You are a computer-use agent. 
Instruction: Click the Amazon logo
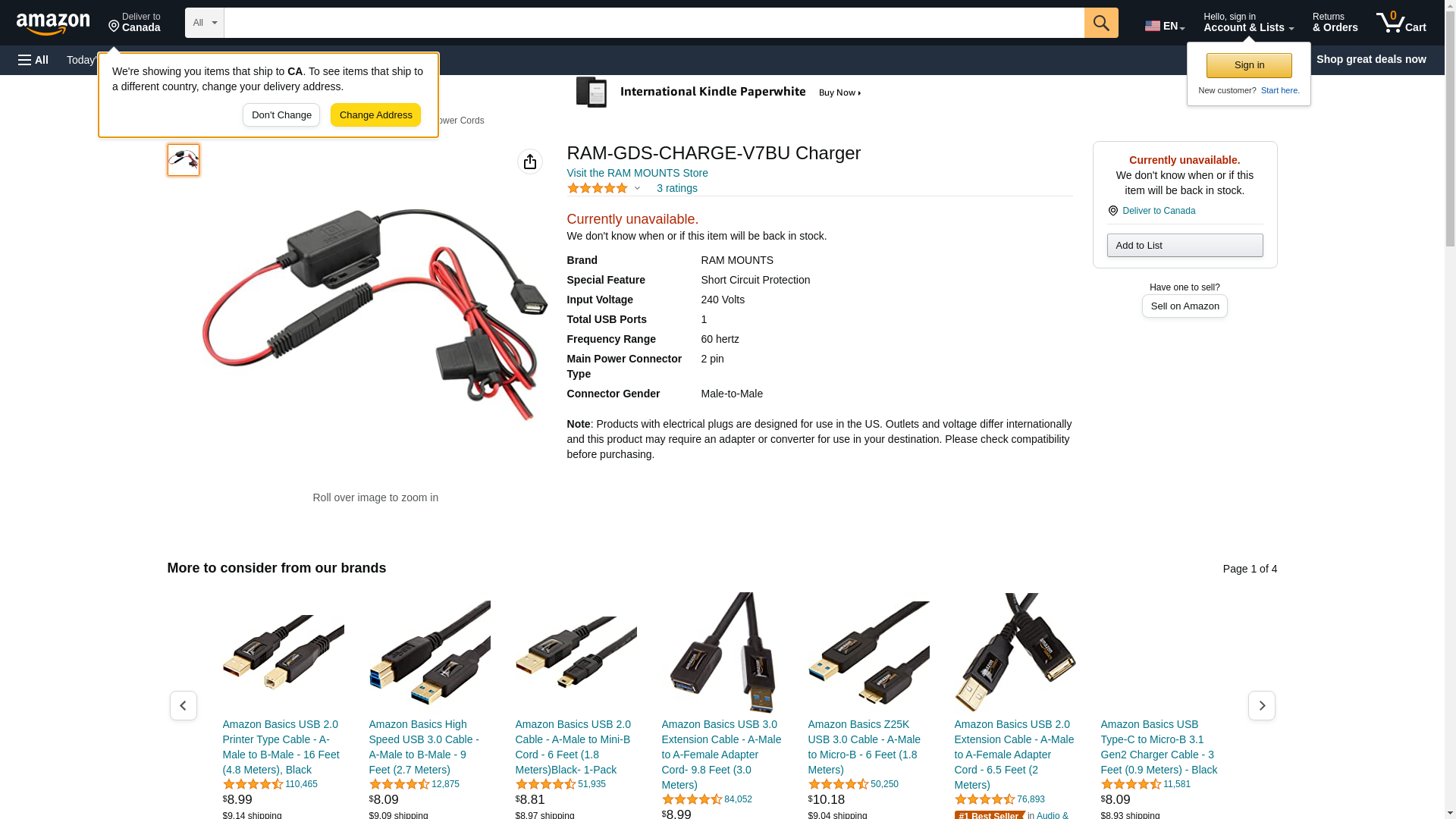[x=53, y=24]
